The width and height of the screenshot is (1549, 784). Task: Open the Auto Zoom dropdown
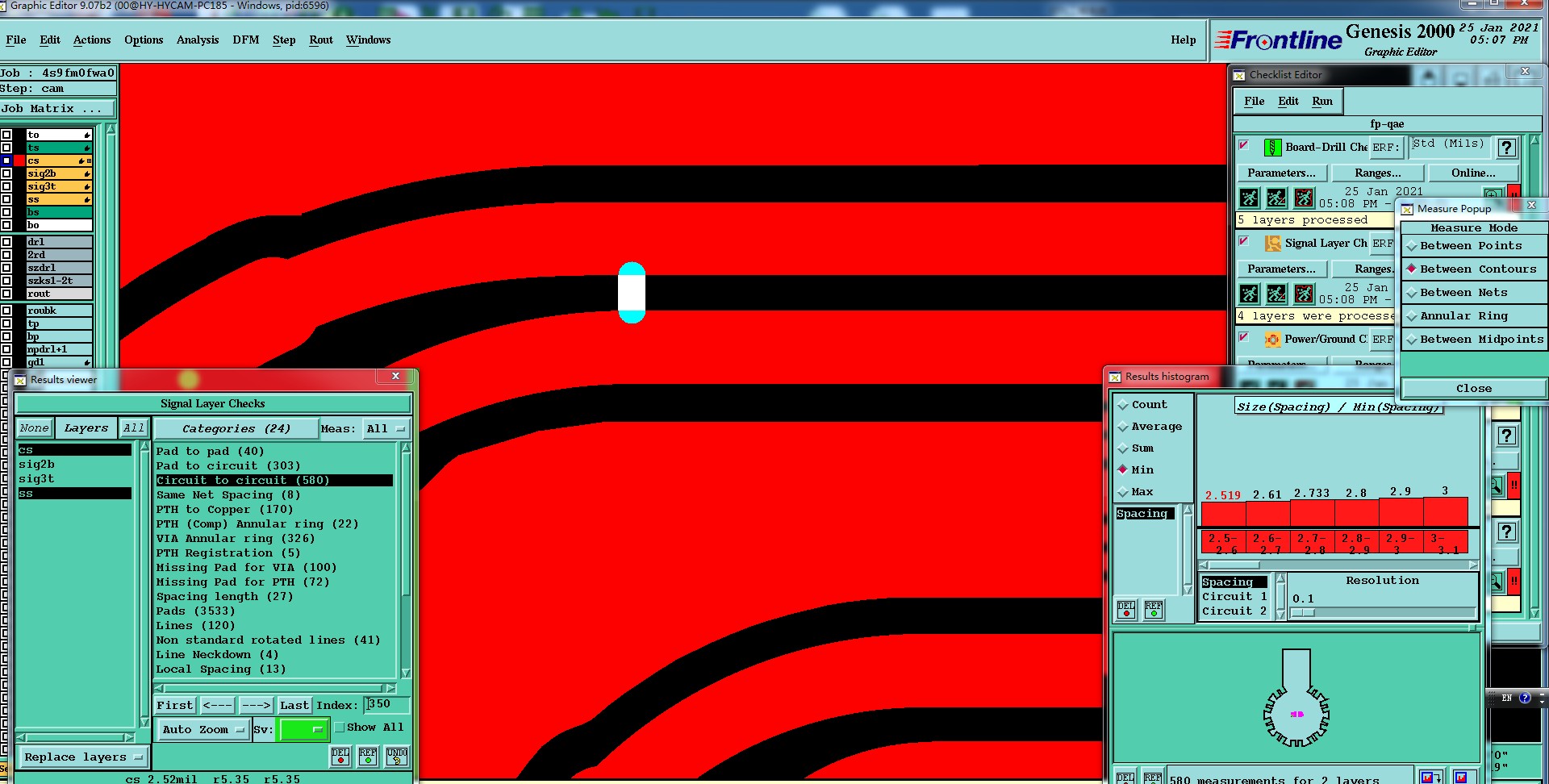(x=202, y=730)
